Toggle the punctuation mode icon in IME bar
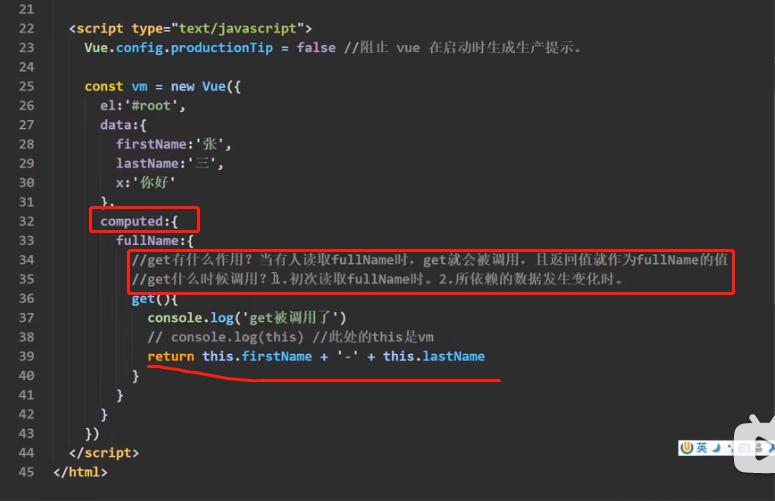 [730, 449]
